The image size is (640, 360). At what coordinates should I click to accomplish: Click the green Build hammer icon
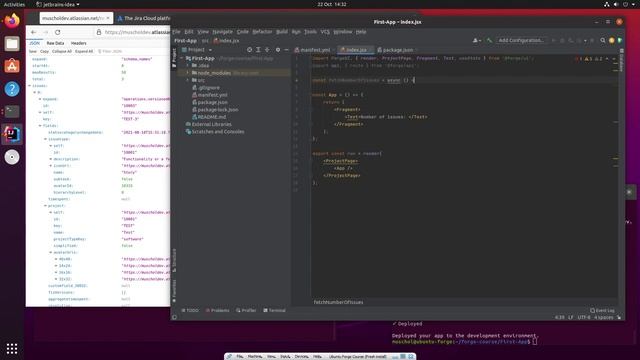[489, 40]
